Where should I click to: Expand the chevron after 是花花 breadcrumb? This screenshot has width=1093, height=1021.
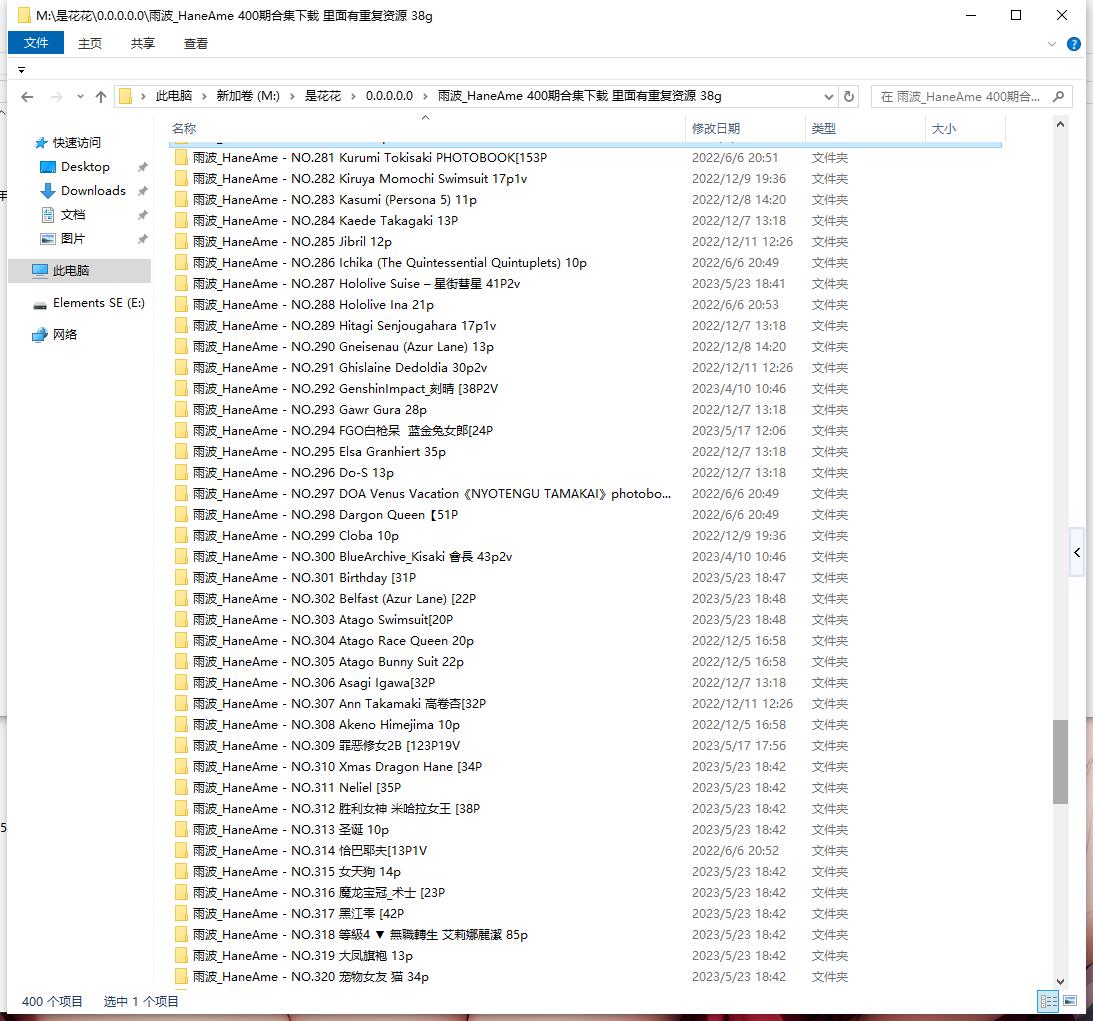point(353,96)
